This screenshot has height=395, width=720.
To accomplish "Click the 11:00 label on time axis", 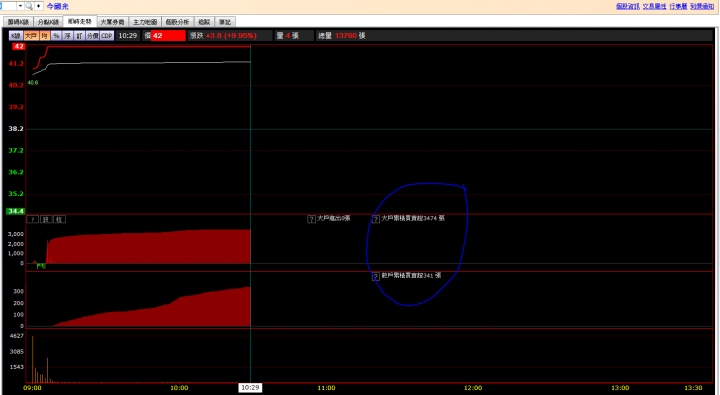I will click(x=326, y=388).
